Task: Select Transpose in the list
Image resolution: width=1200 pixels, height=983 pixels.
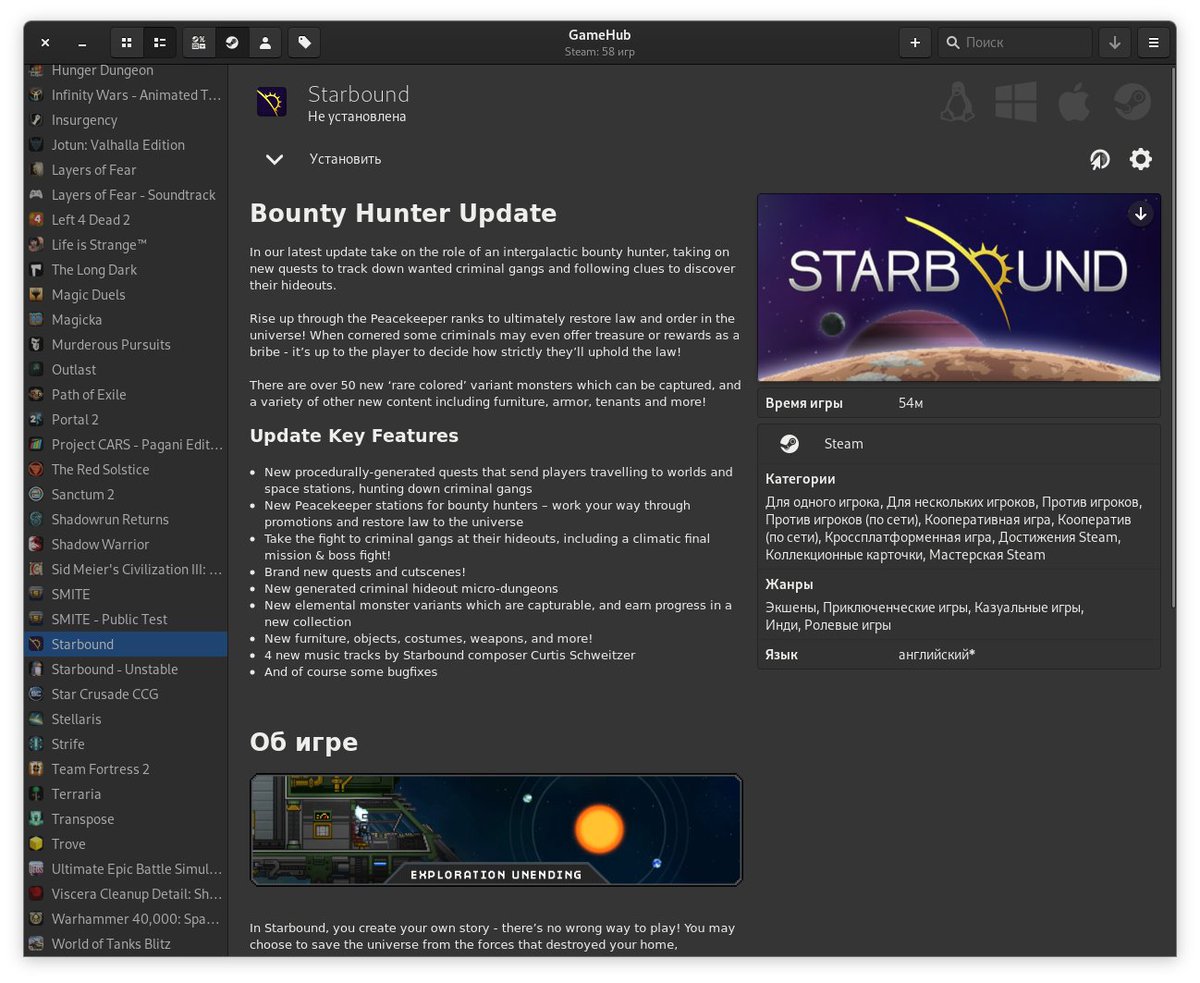Action: pyautogui.click(x=126, y=820)
